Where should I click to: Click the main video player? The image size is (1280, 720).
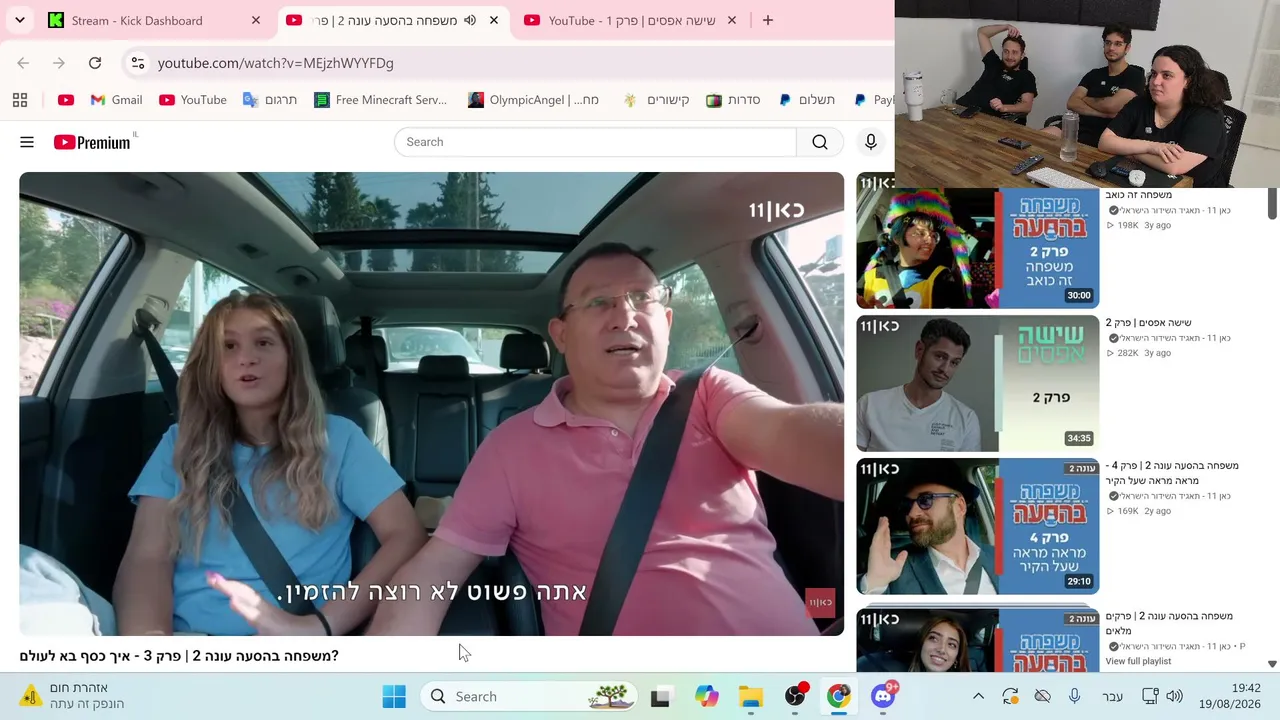[x=431, y=404]
